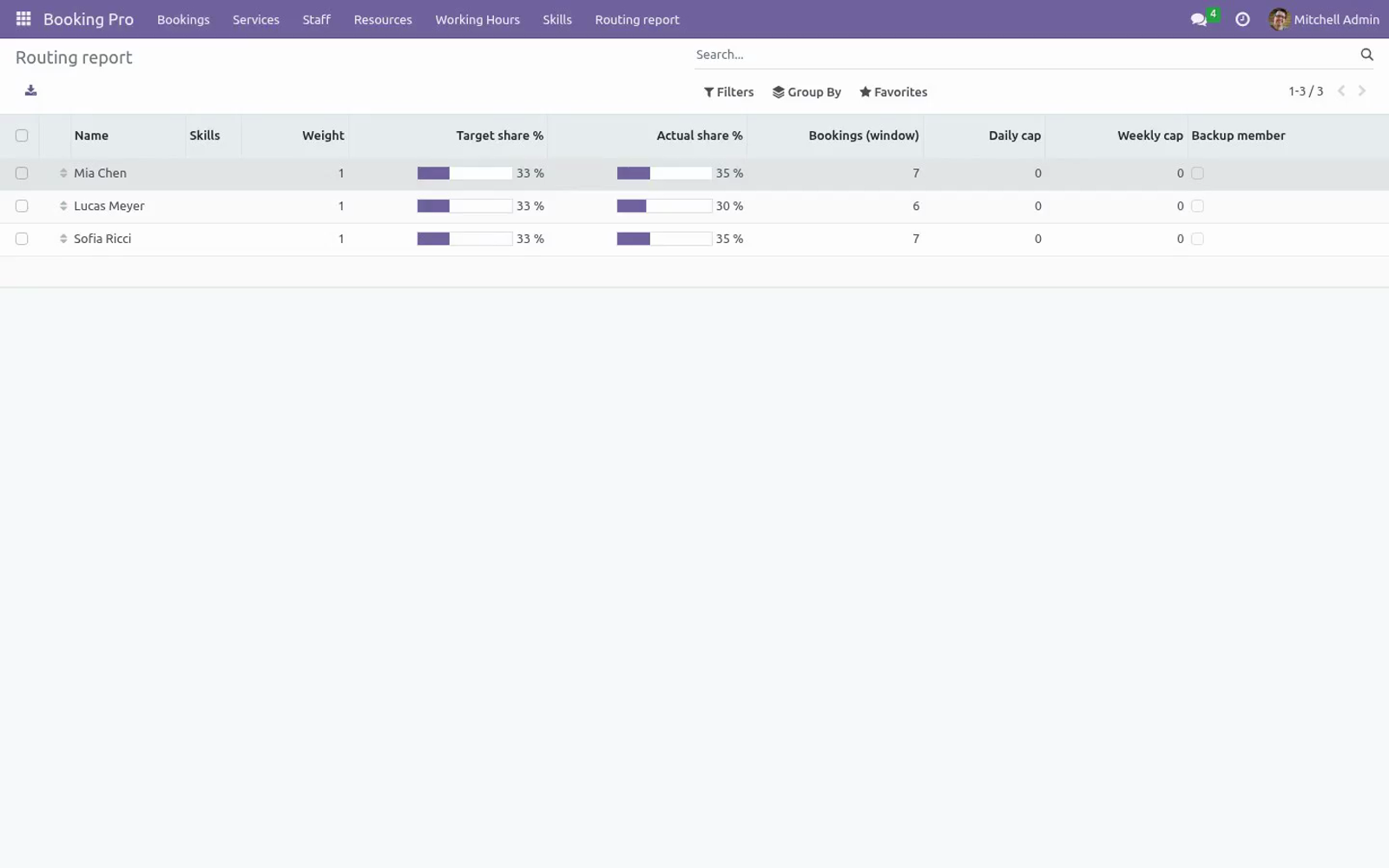Open the Group By dropdown
The image size is (1389, 868).
(x=806, y=92)
